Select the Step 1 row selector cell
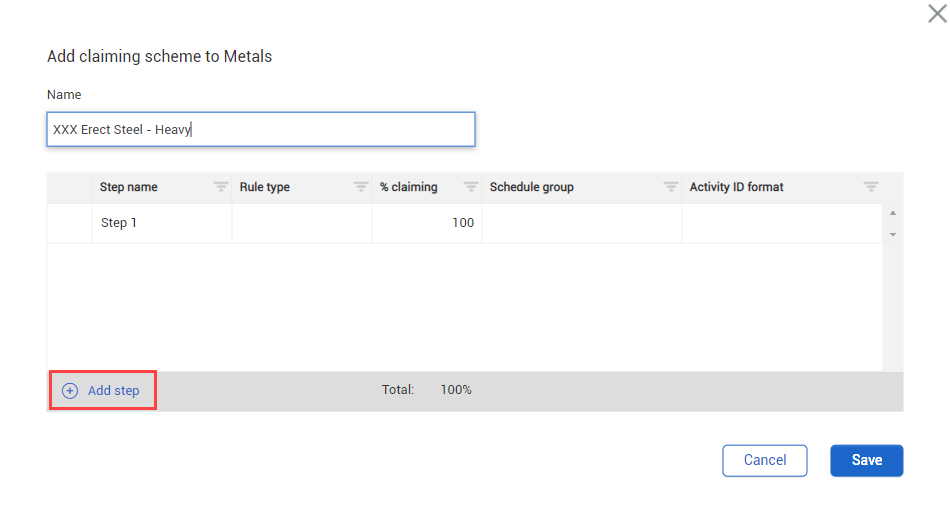 point(70,223)
